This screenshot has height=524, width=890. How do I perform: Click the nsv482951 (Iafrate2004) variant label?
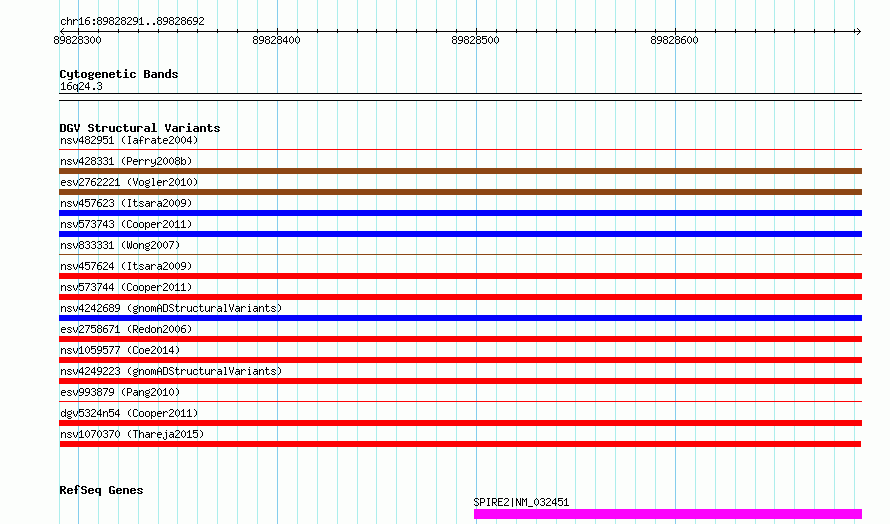129,140
